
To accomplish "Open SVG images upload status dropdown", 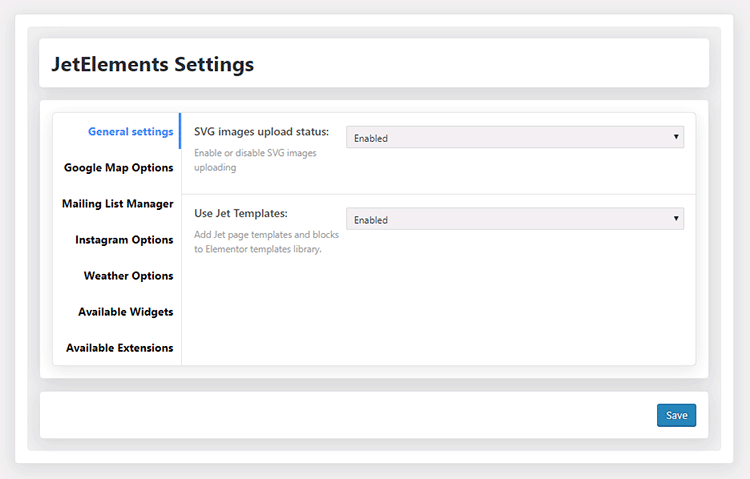I will (515, 137).
